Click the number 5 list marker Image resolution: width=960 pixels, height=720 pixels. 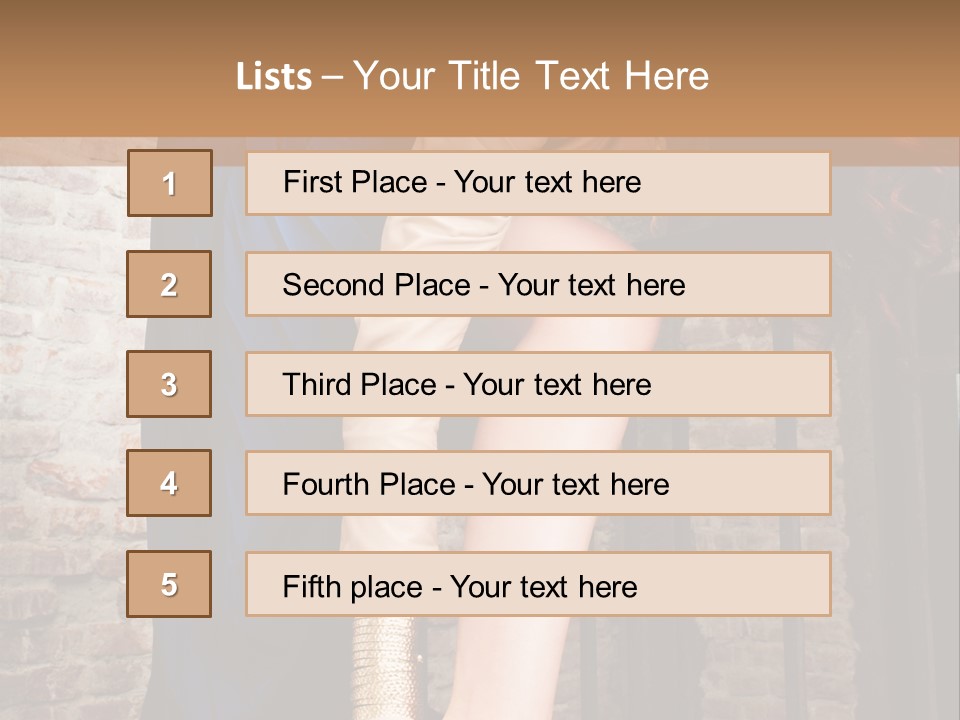[x=169, y=584]
